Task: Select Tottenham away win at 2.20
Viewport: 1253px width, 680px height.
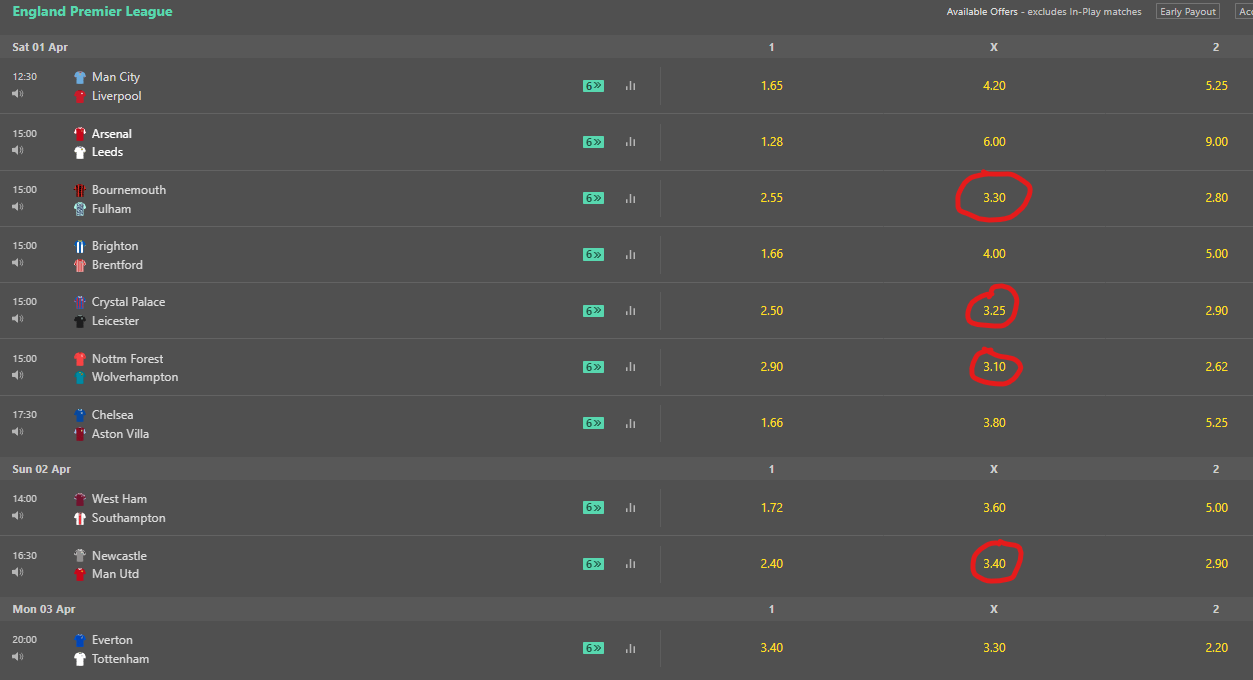Action: point(1216,648)
